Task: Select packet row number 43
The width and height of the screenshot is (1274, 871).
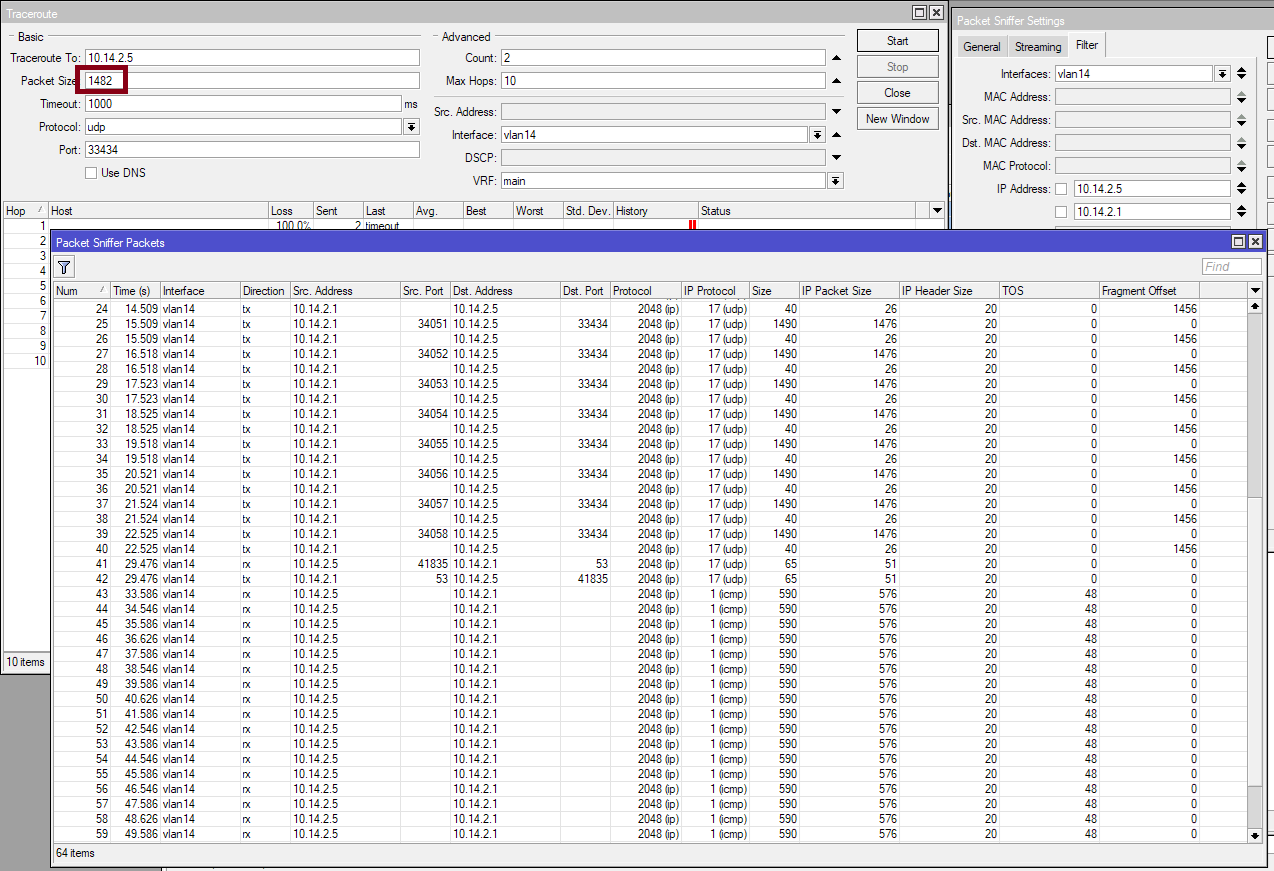Action: pyautogui.click(x=650, y=594)
